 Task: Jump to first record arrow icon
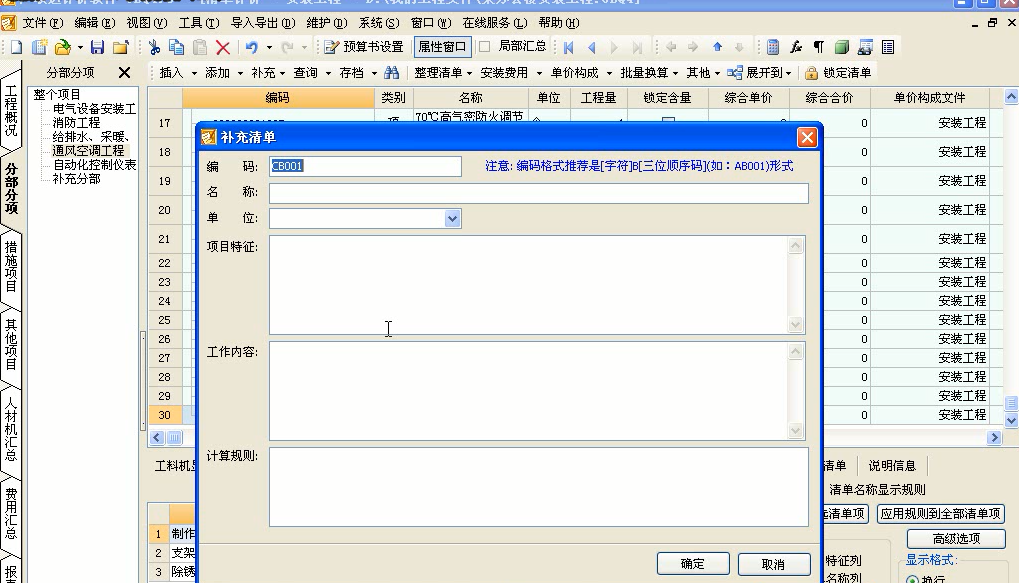[x=569, y=47]
